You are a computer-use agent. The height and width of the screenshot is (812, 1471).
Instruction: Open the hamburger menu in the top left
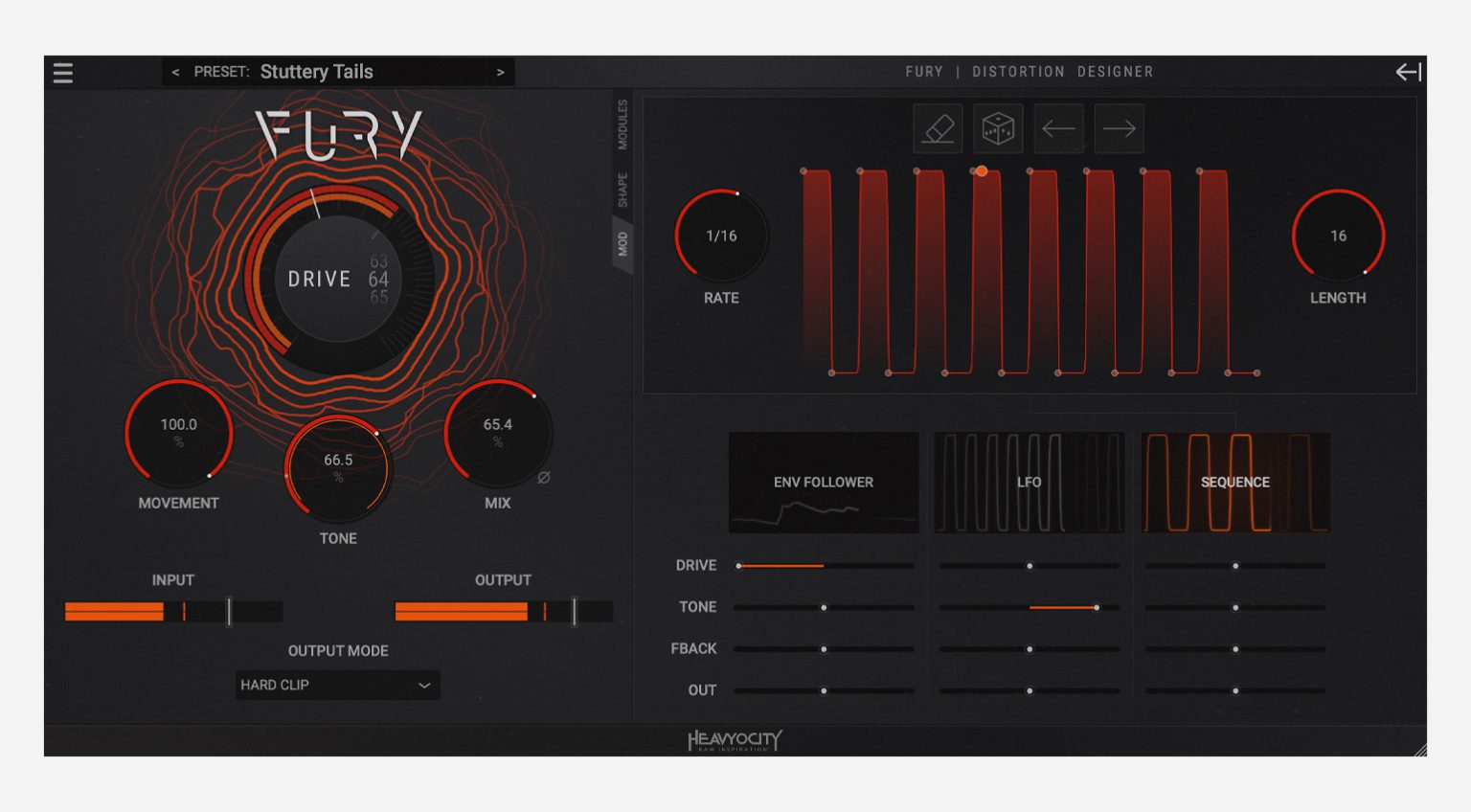point(62,72)
